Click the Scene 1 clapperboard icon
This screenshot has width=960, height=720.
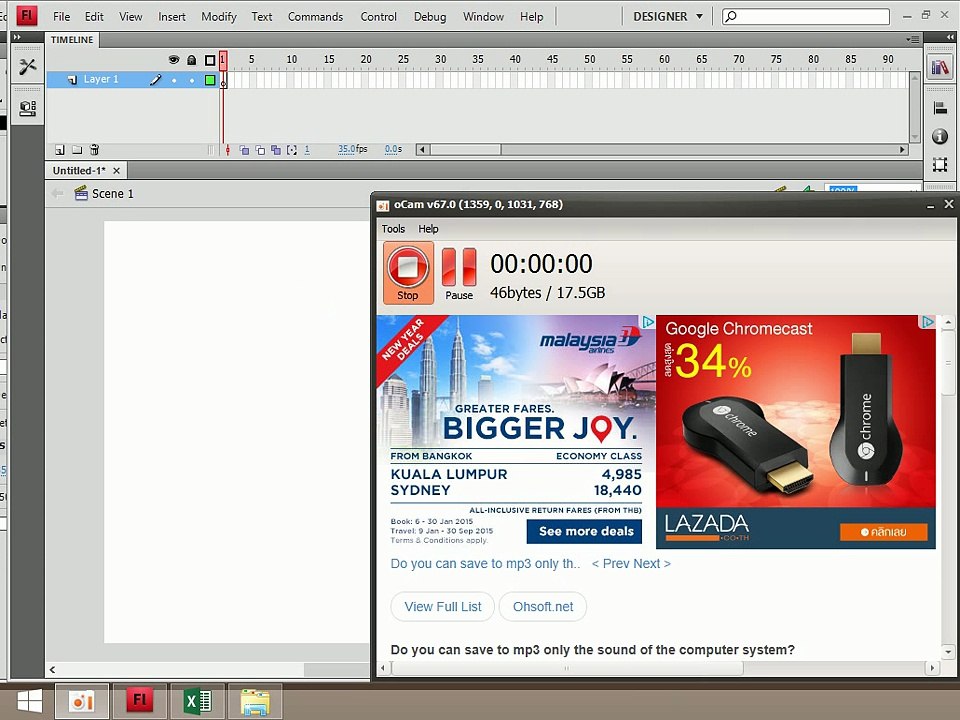[x=81, y=193]
